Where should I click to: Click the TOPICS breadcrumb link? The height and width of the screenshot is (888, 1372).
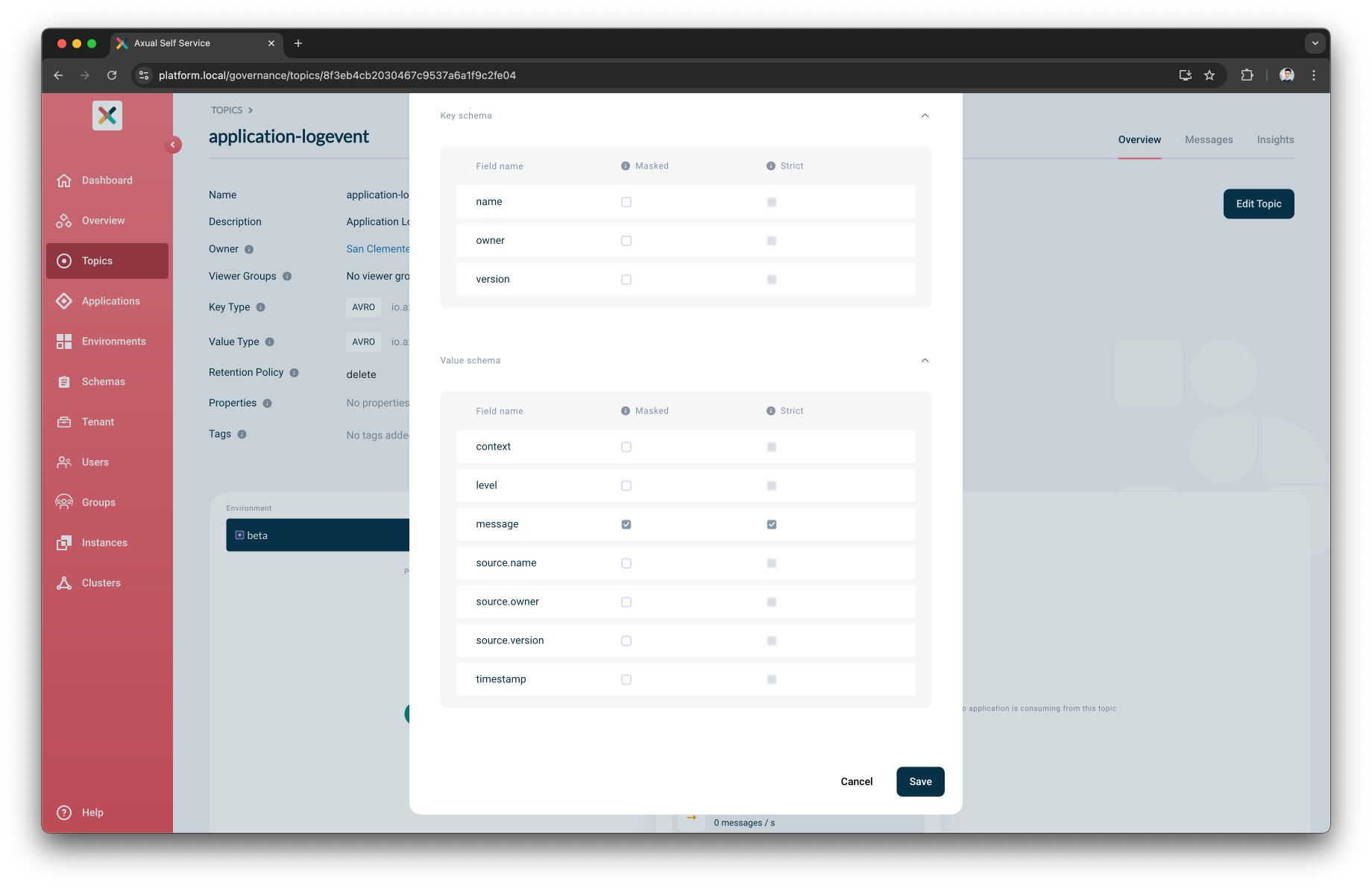click(227, 110)
